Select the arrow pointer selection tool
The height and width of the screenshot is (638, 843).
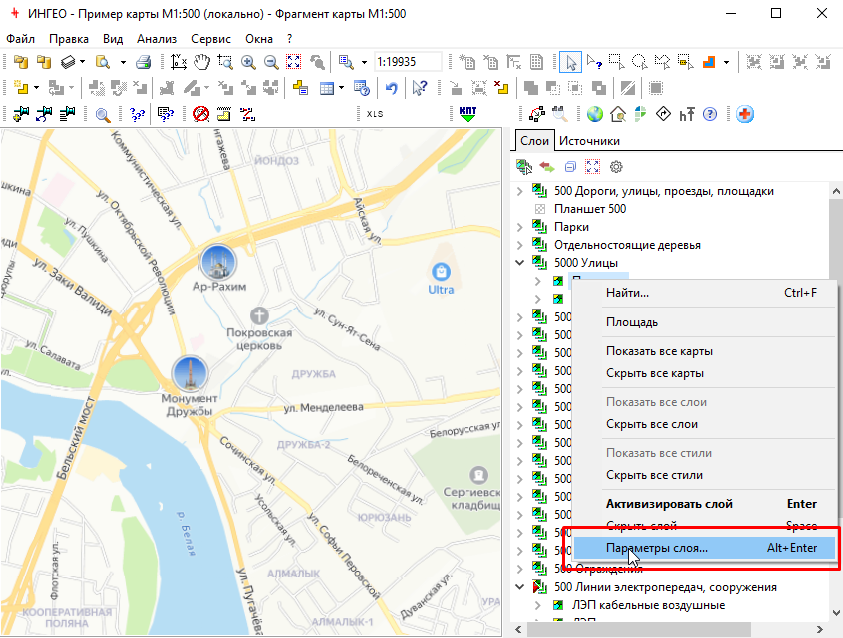[x=570, y=62]
